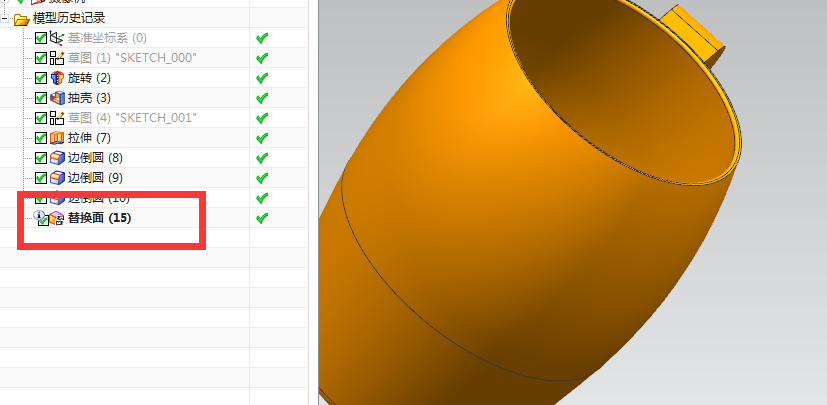
Task: Uncheck the 基准坐标系 (0) checkbox
Action: click(x=41, y=38)
